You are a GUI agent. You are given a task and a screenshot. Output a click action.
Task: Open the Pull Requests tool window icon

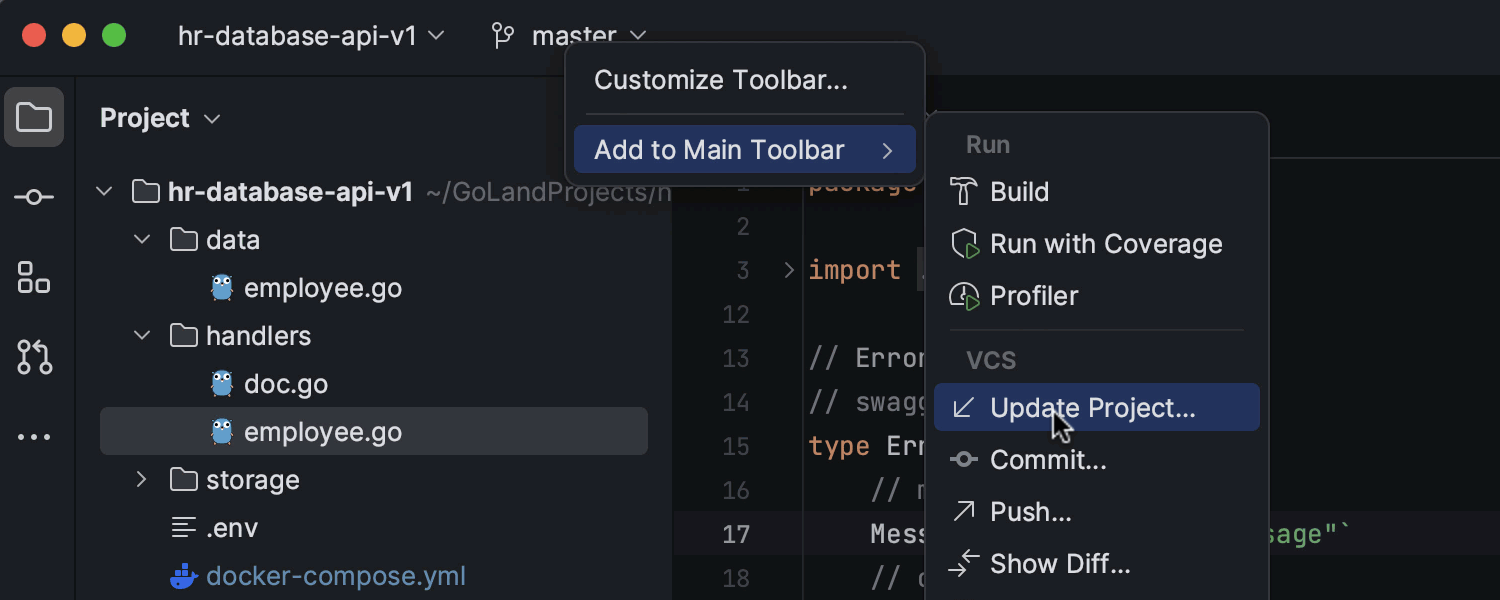[34, 357]
